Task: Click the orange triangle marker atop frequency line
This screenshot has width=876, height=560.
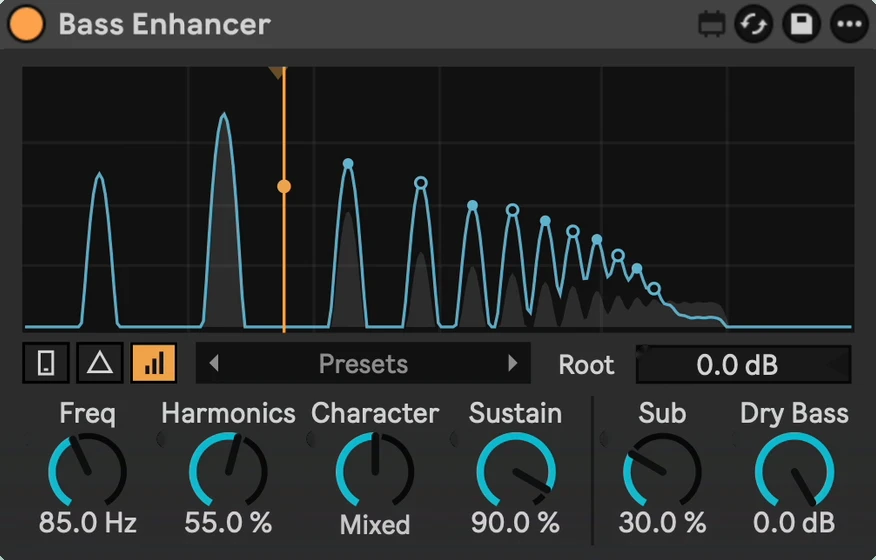Action: tap(277, 73)
